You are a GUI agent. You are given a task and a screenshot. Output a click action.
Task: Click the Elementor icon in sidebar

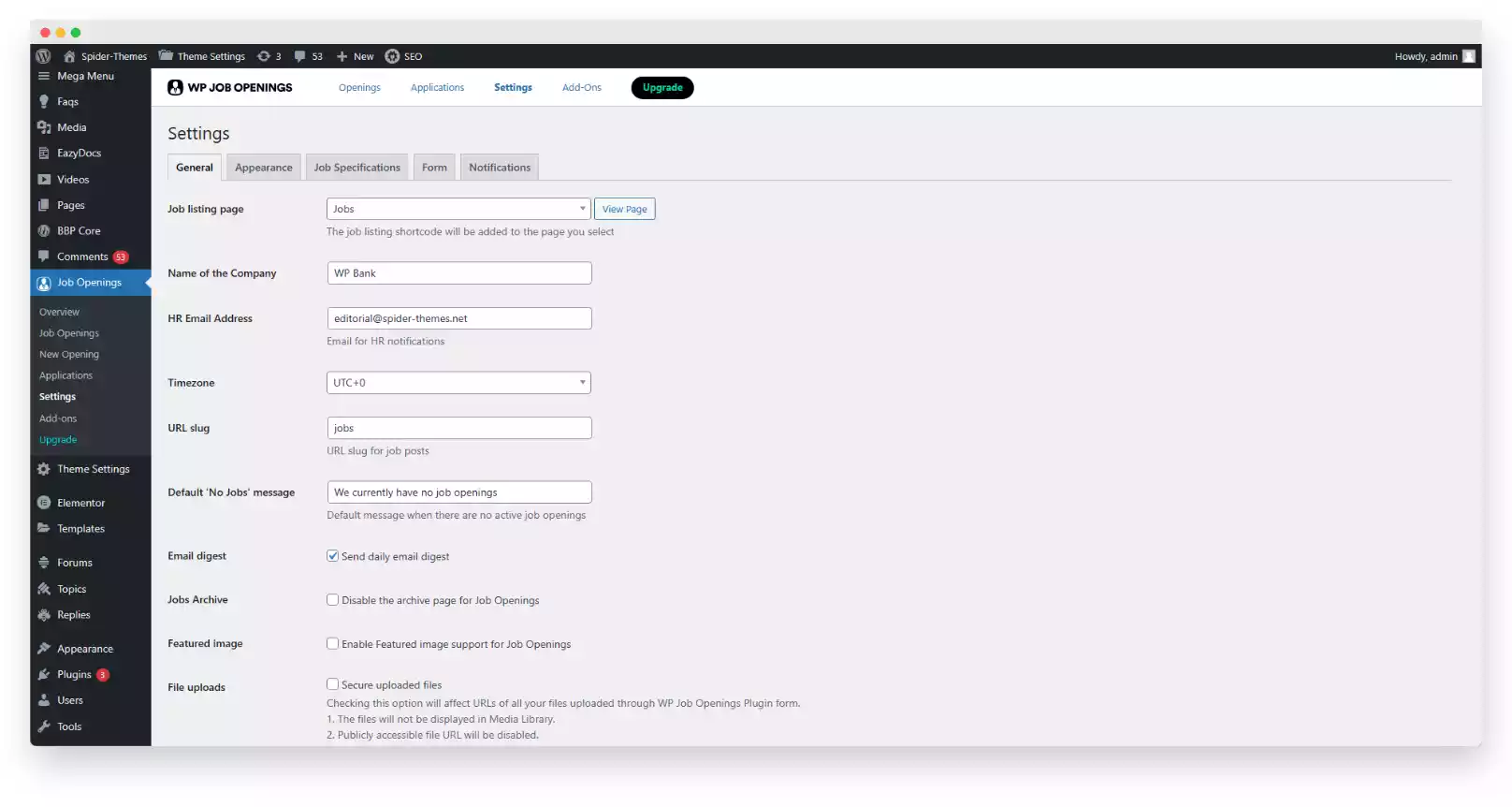point(44,503)
